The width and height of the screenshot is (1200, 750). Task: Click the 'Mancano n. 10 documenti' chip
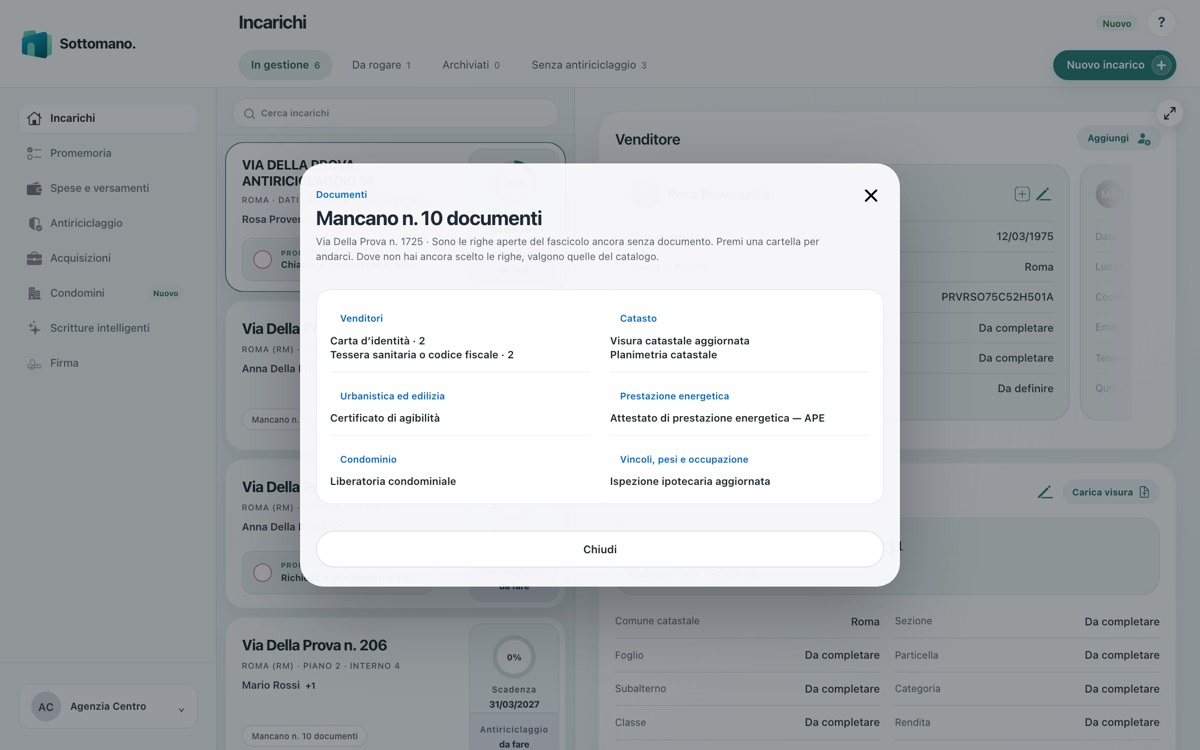(305, 736)
